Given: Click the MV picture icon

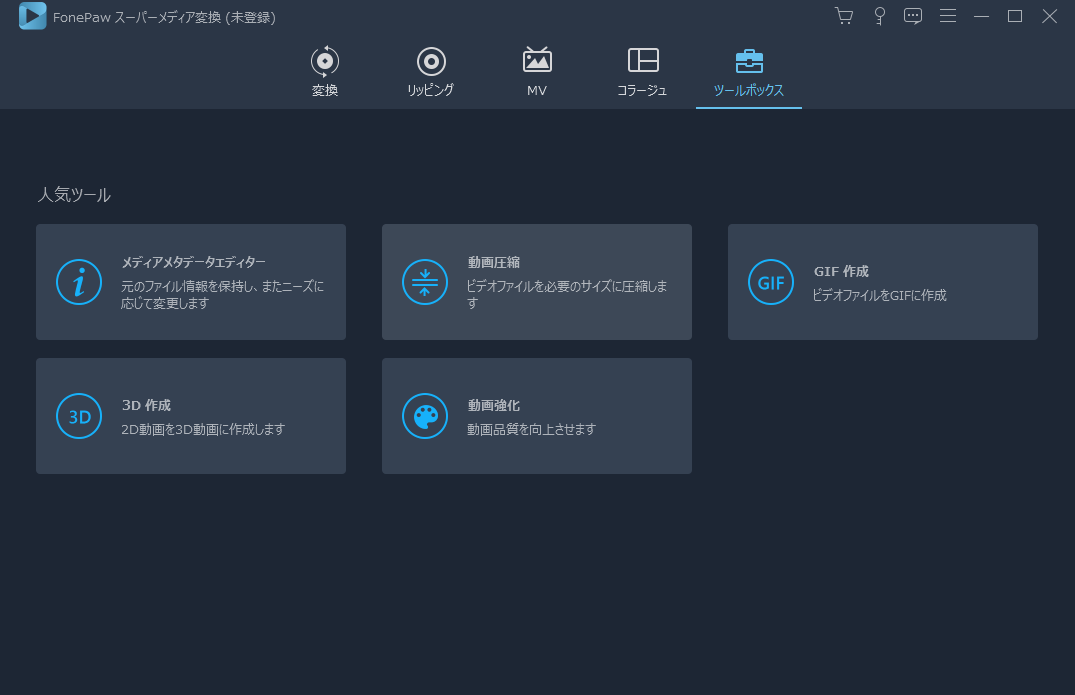Looking at the screenshot, I should [x=537, y=60].
